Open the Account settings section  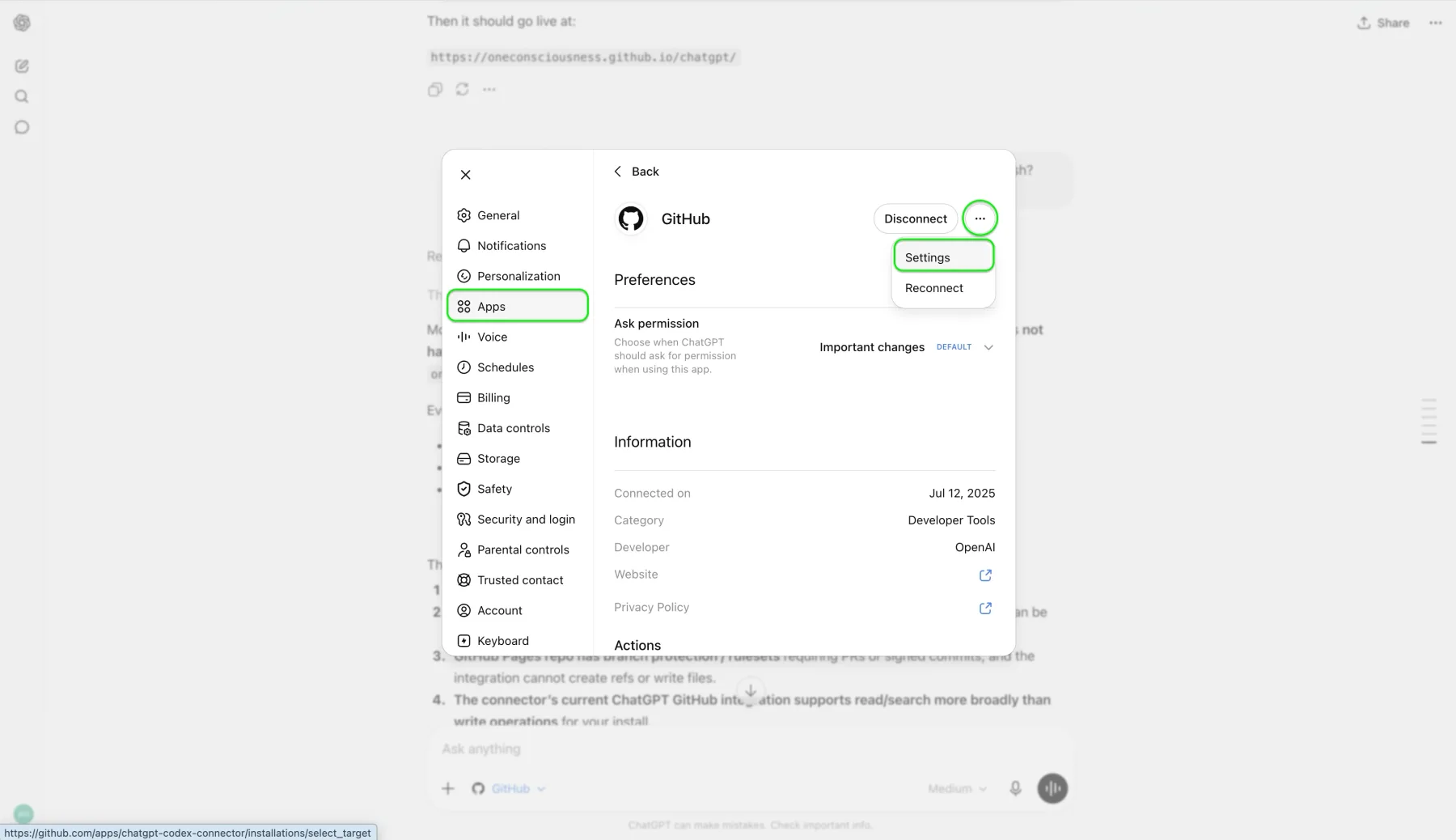tap(518, 610)
